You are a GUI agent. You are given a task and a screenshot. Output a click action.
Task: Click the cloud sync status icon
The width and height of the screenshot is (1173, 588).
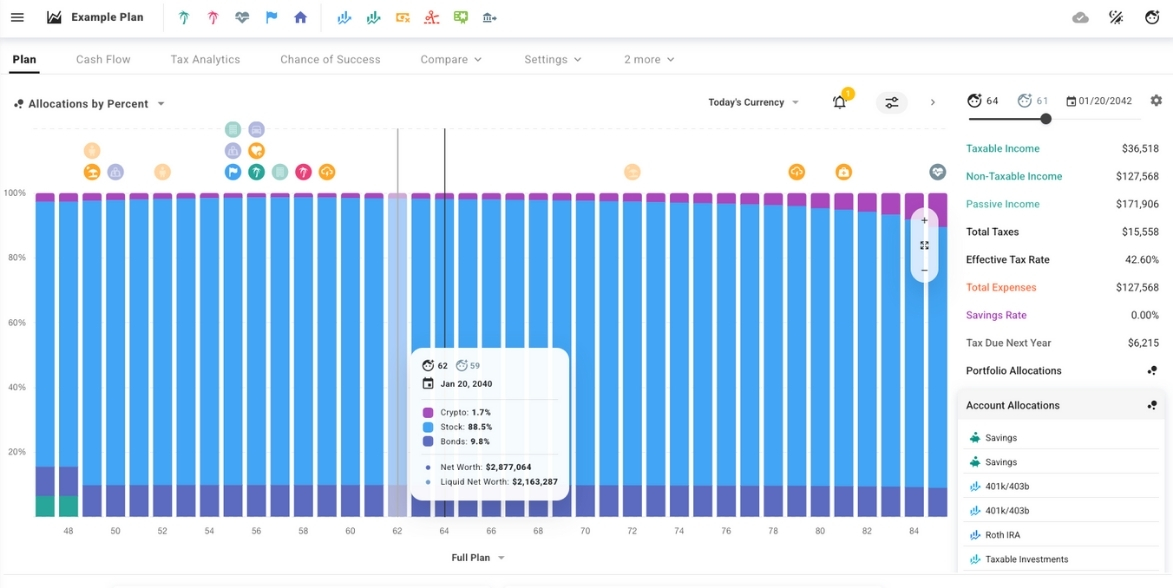point(1080,18)
